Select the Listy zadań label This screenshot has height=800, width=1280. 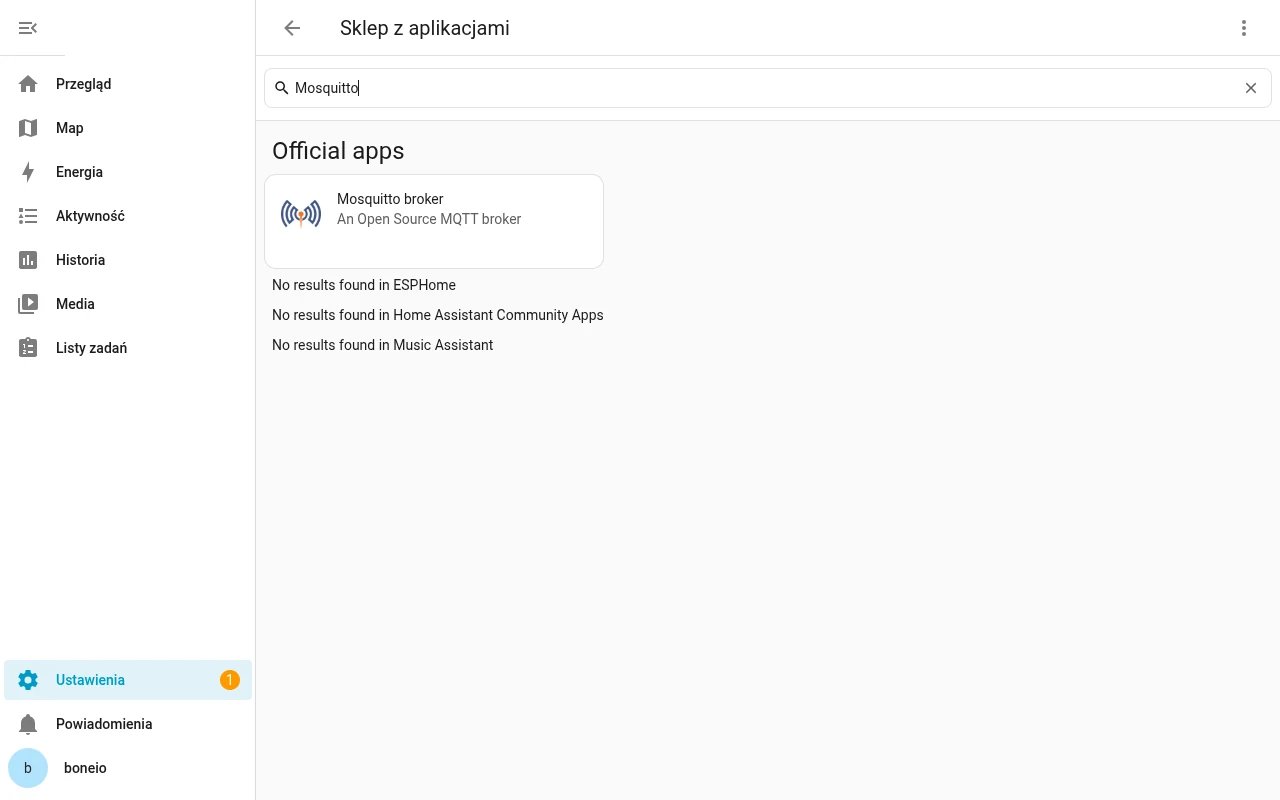pos(91,348)
